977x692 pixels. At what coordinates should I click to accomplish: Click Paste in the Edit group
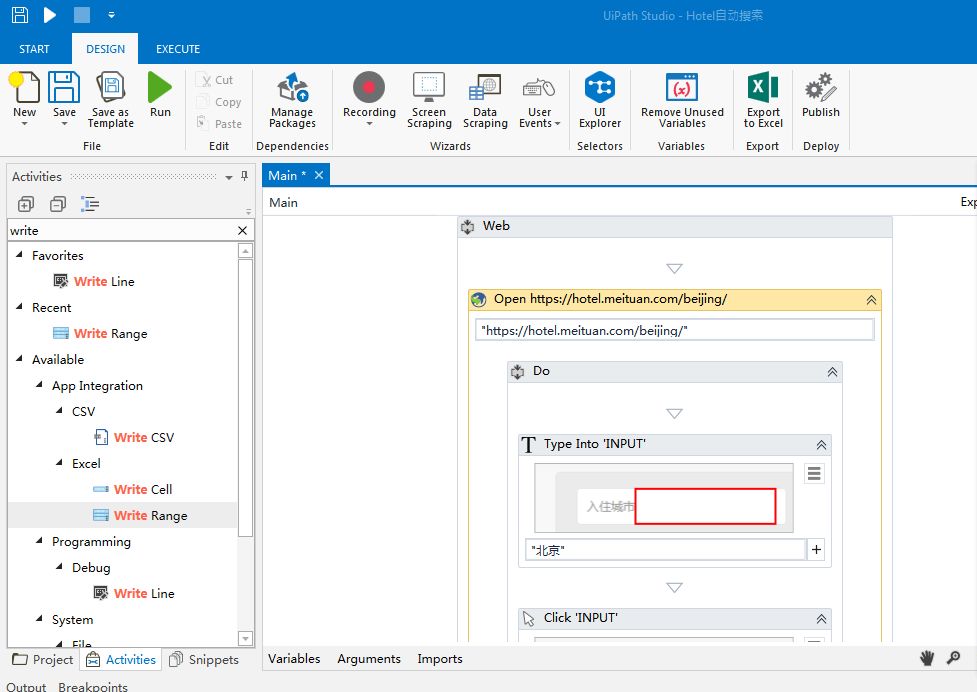[x=219, y=124]
